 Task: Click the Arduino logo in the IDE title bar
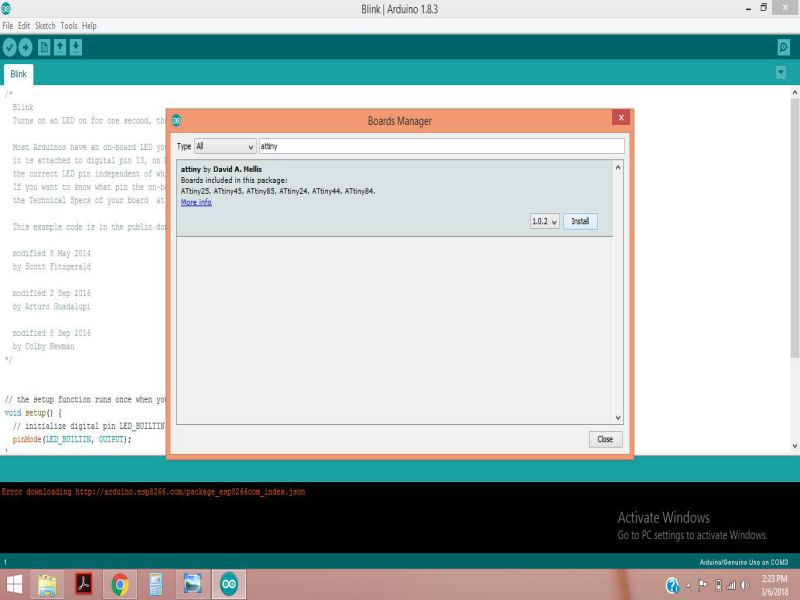tap(6, 8)
